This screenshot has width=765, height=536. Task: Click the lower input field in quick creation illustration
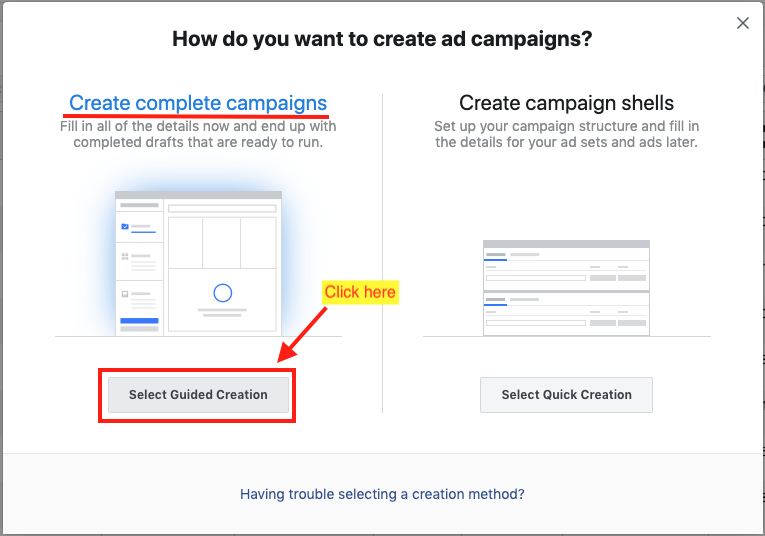point(535,322)
